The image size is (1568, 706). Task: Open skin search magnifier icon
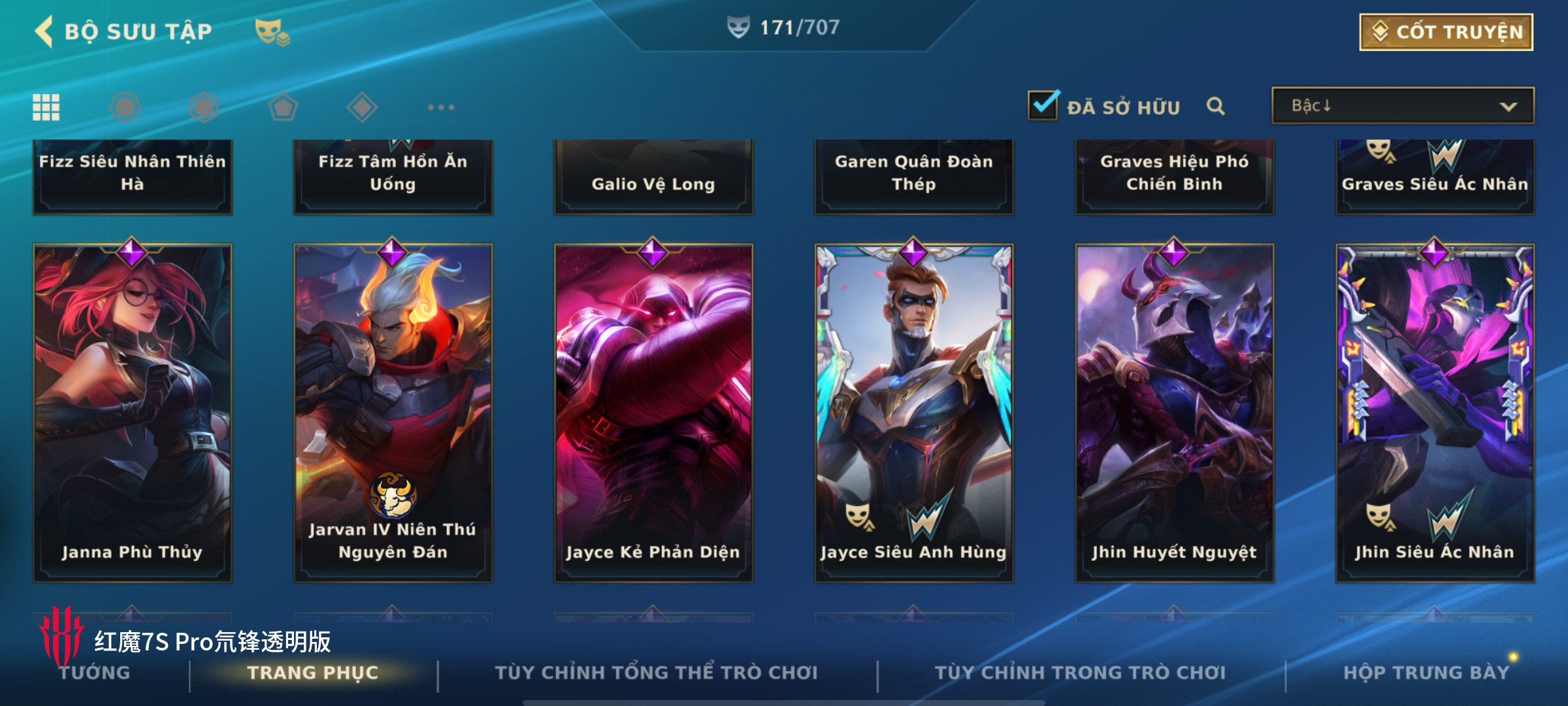click(1215, 106)
